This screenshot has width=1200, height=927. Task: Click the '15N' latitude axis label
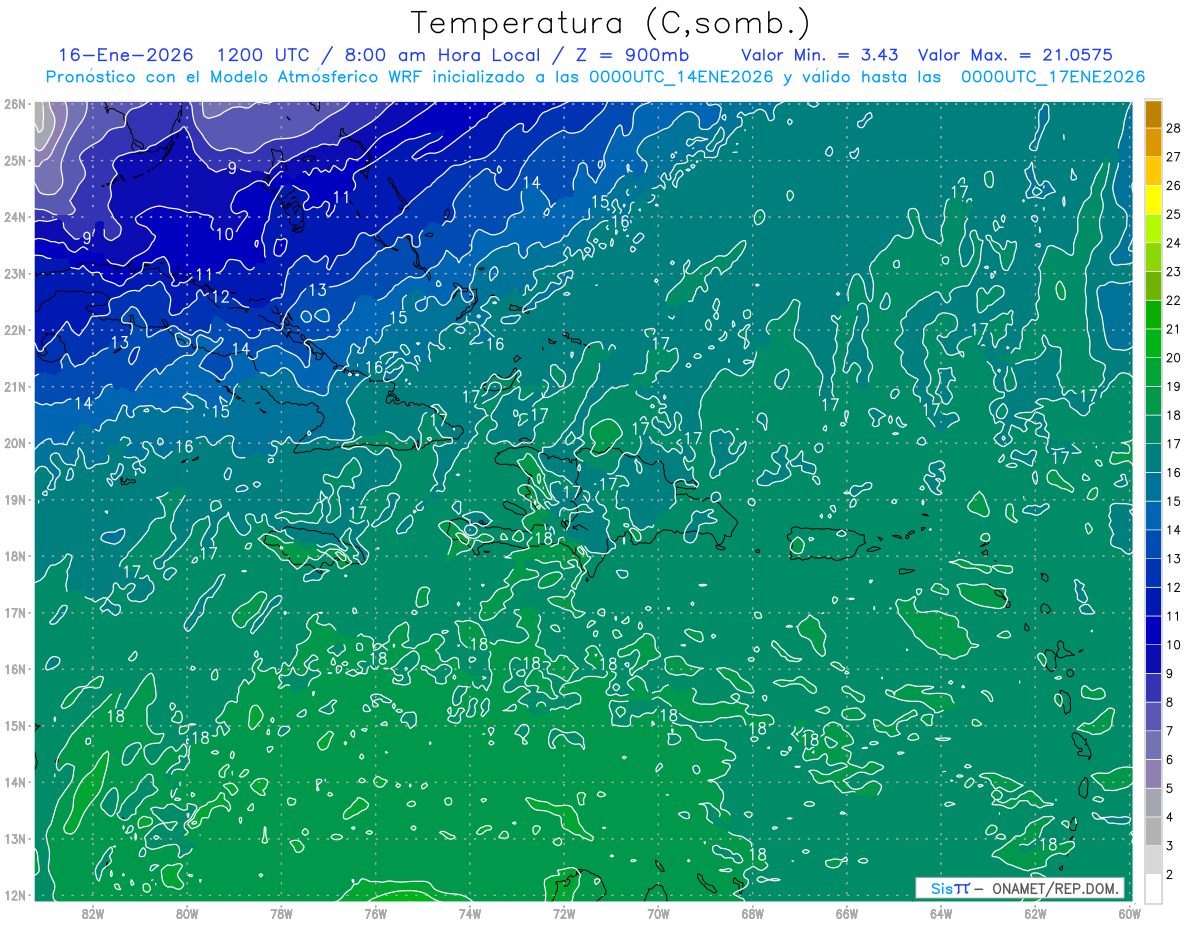point(15,726)
